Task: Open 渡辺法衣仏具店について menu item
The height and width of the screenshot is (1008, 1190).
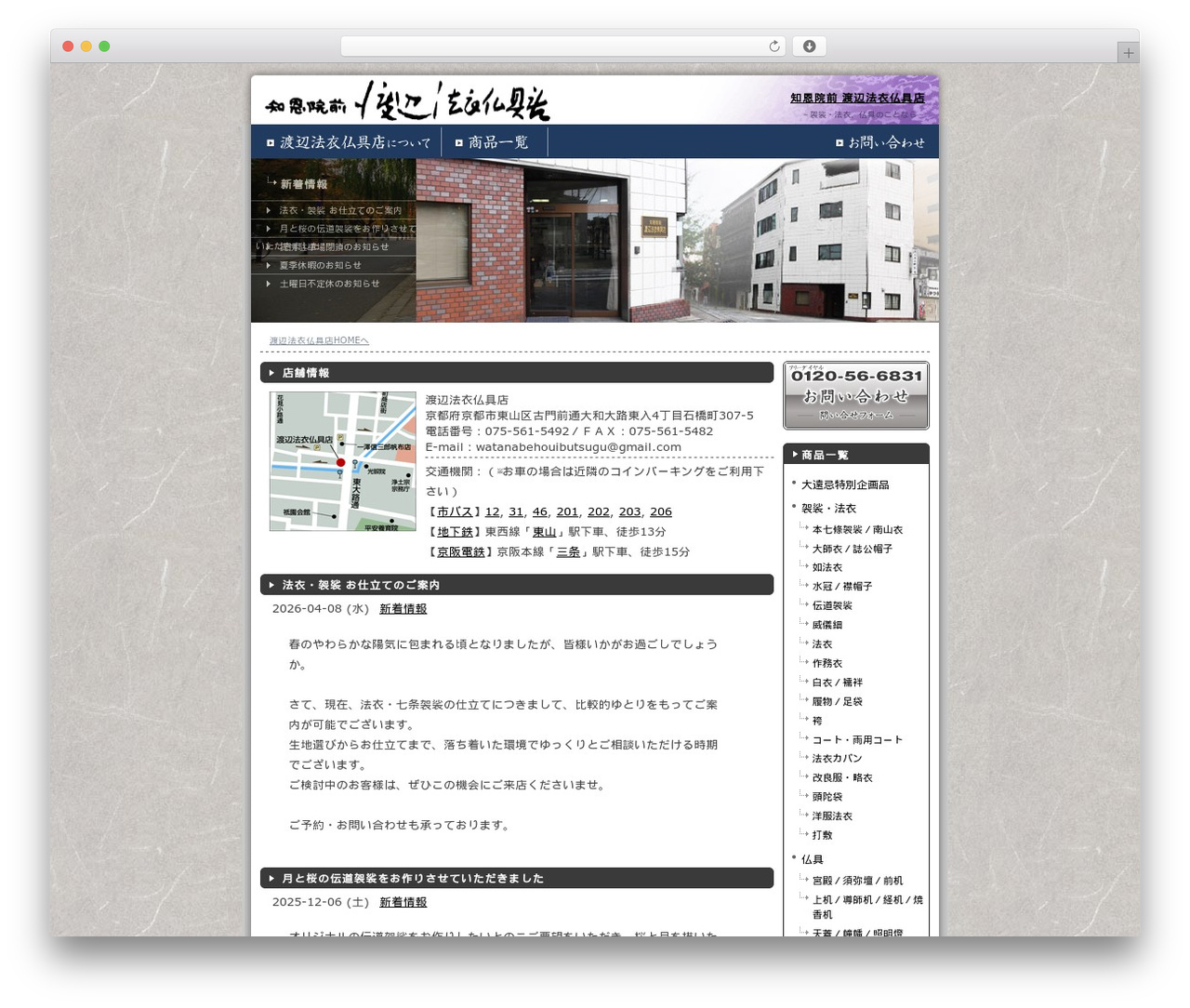Action: tap(349, 142)
